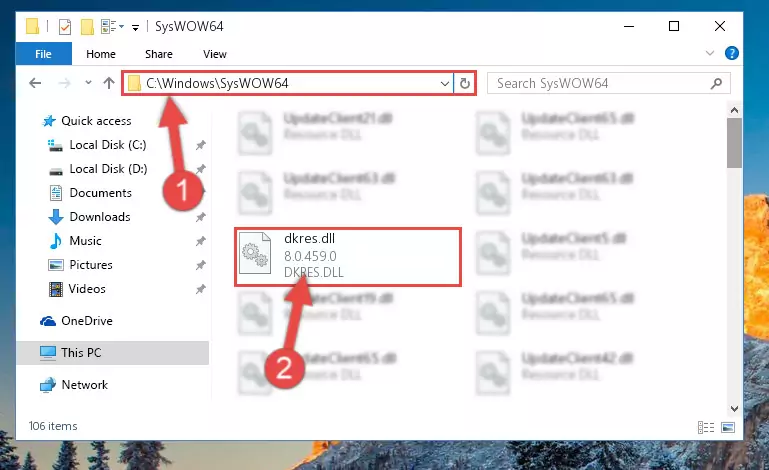The image size is (769, 470).
Task: Expand the ribbon with the chevron
Action: (710, 53)
